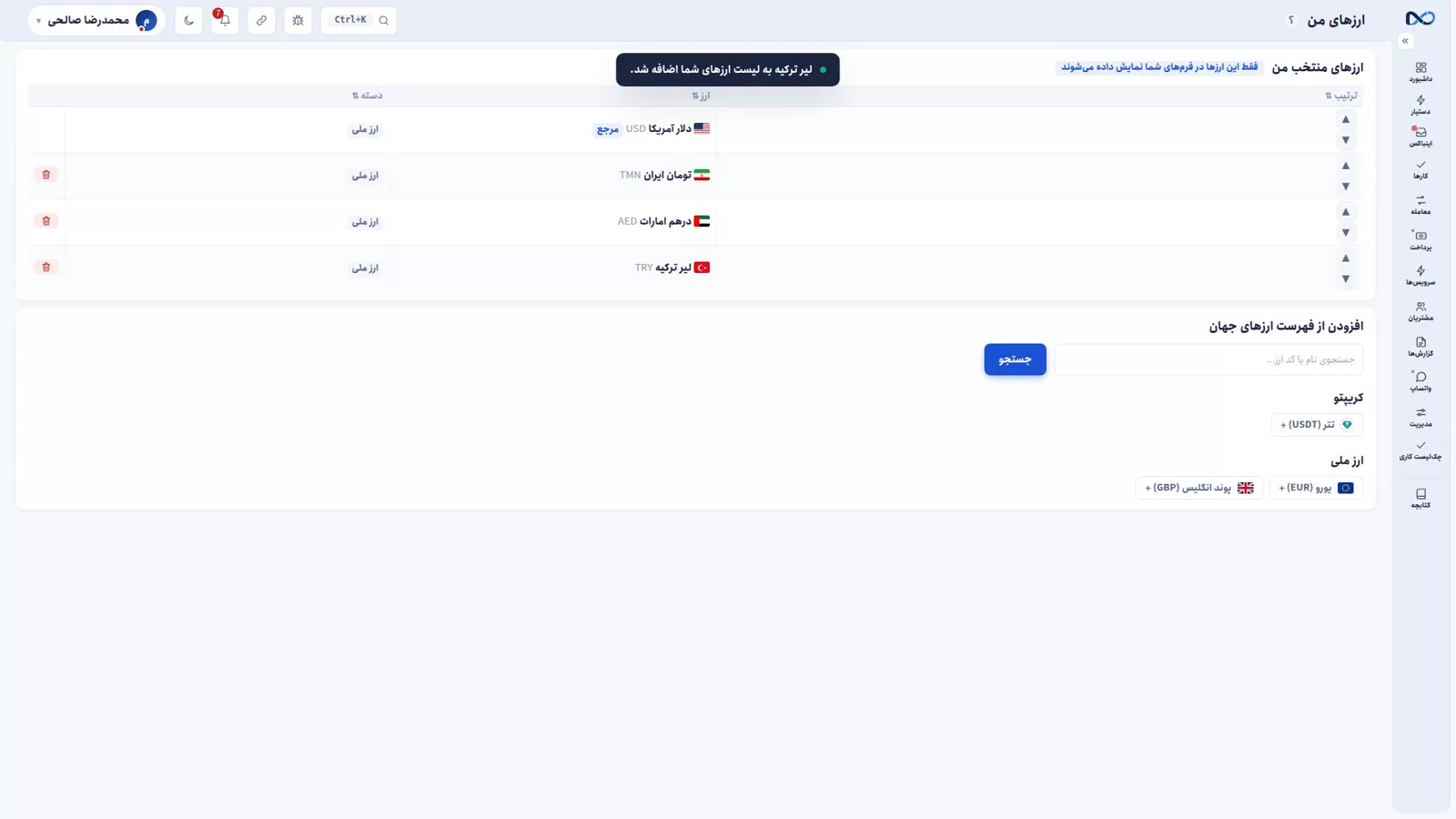Click the جستجو search button

pyautogui.click(x=1015, y=359)
